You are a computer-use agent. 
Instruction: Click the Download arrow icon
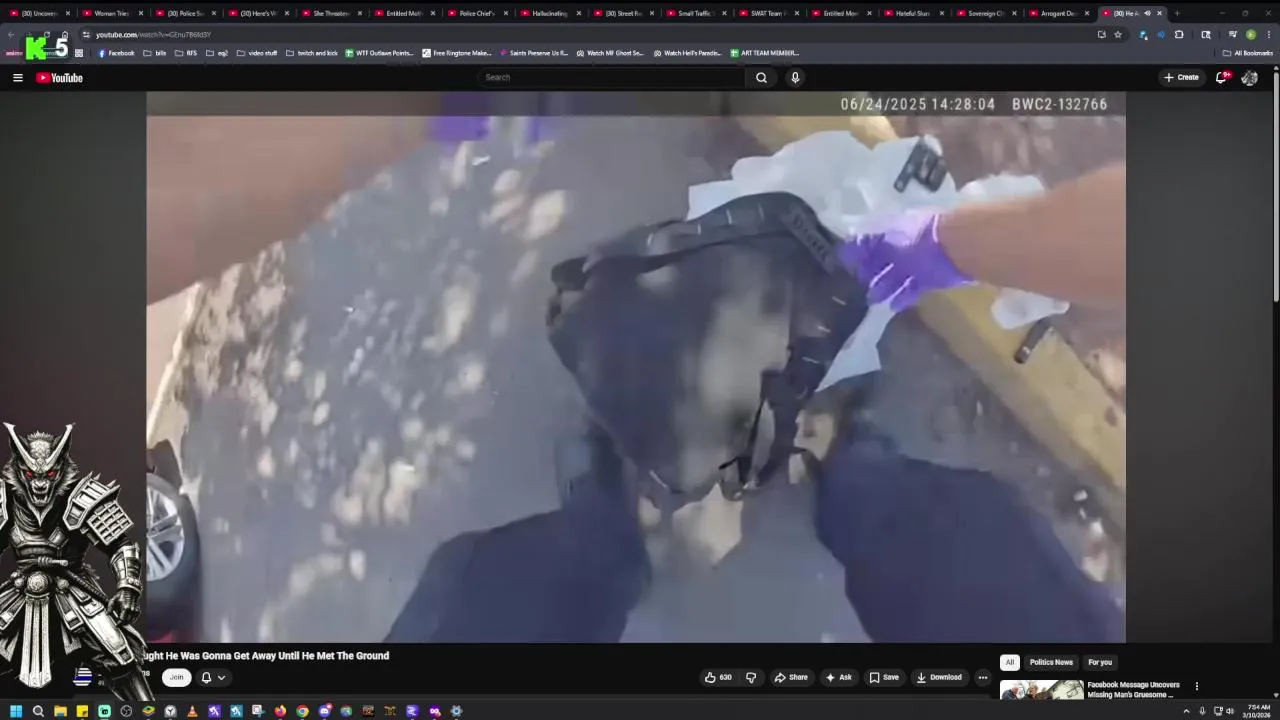[x=921, y=677]
